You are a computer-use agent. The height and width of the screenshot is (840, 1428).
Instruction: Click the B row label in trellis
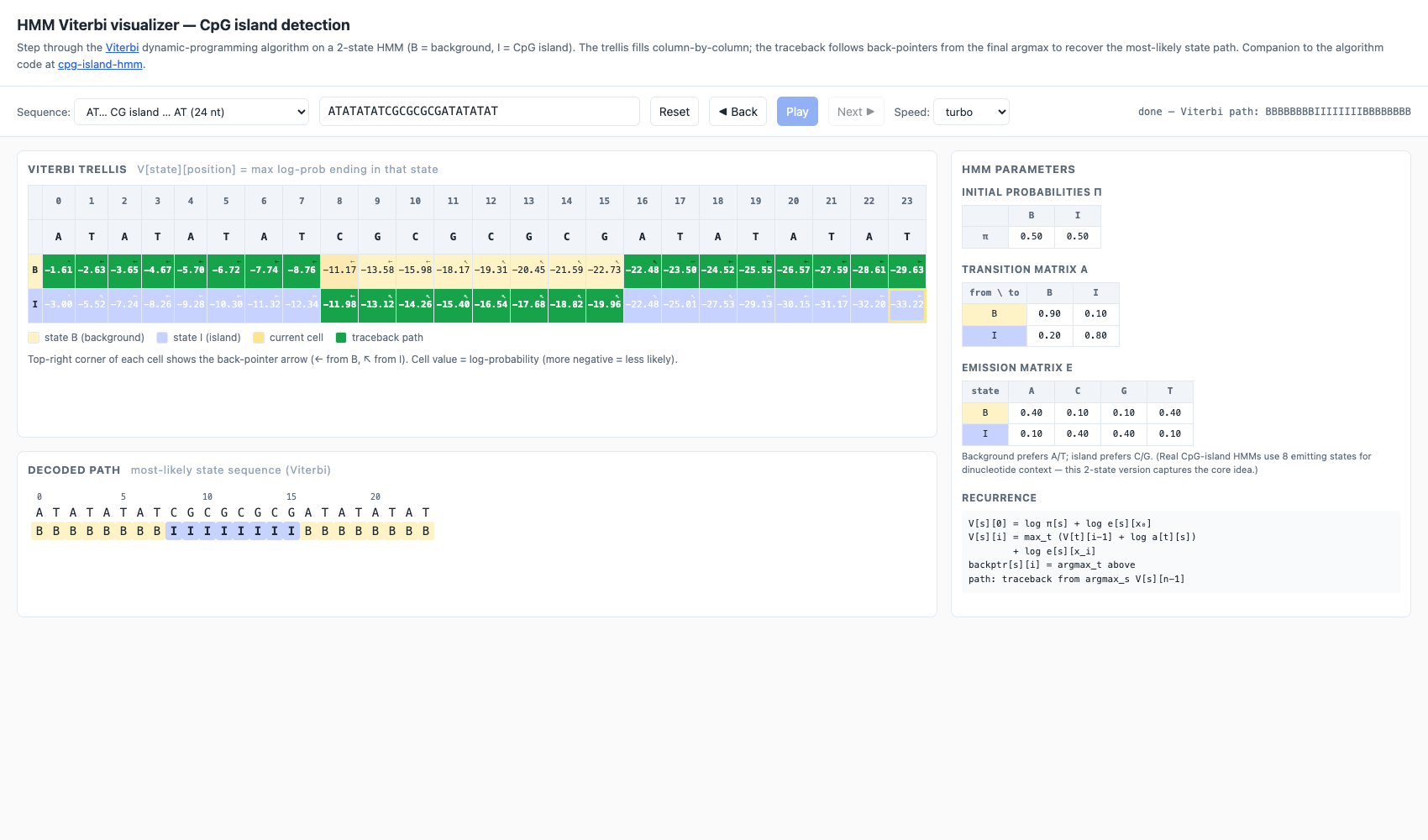click(35, 270)
